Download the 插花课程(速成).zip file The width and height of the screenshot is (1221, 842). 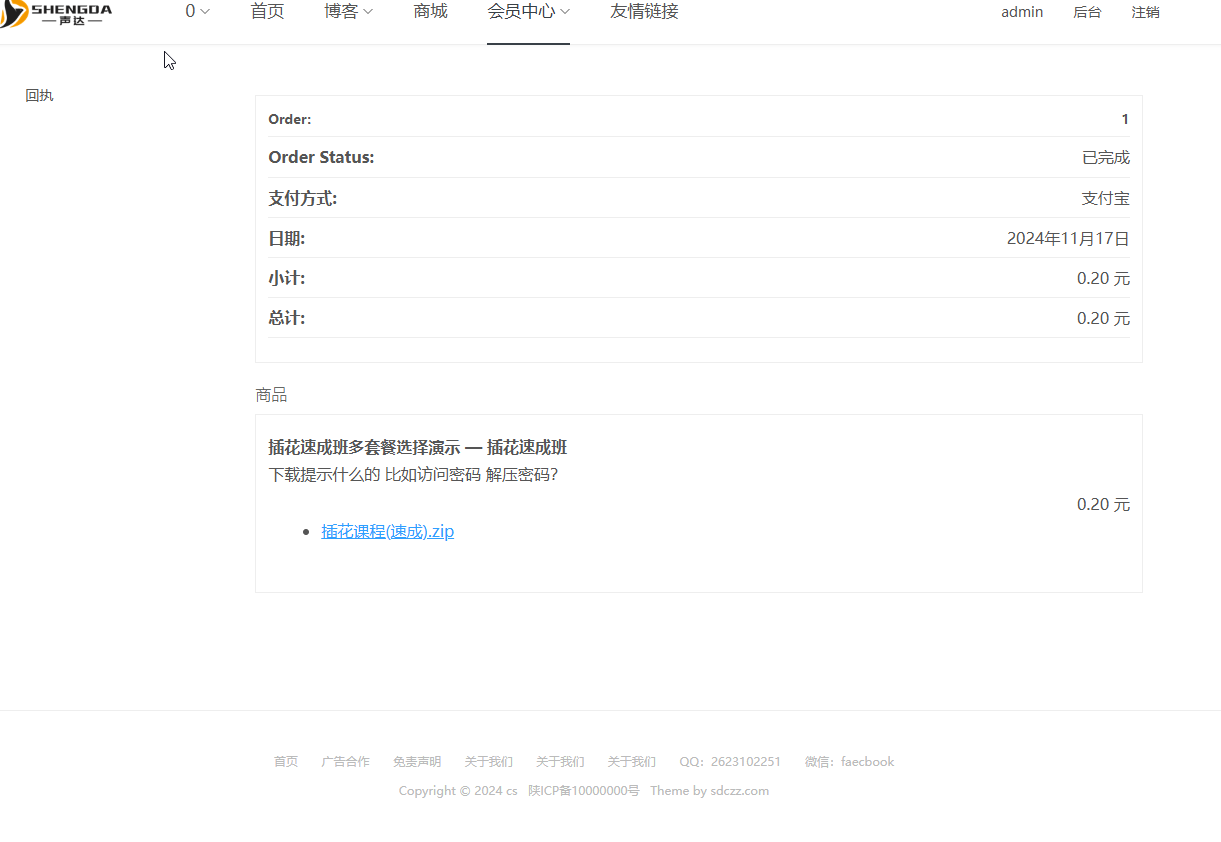pos(387,532)
